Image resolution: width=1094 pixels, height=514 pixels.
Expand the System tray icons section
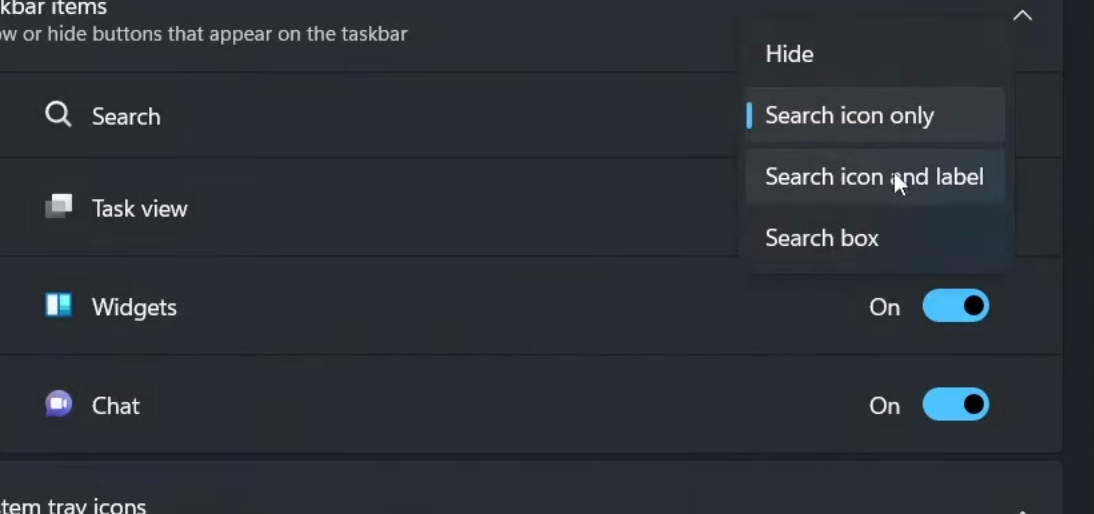pos(1022,508)
